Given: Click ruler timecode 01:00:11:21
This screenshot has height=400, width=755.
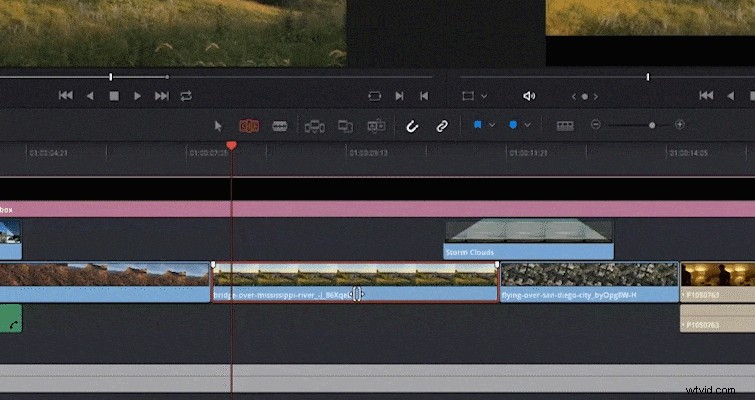Looking at the screenshot, I should coord(529,153).
